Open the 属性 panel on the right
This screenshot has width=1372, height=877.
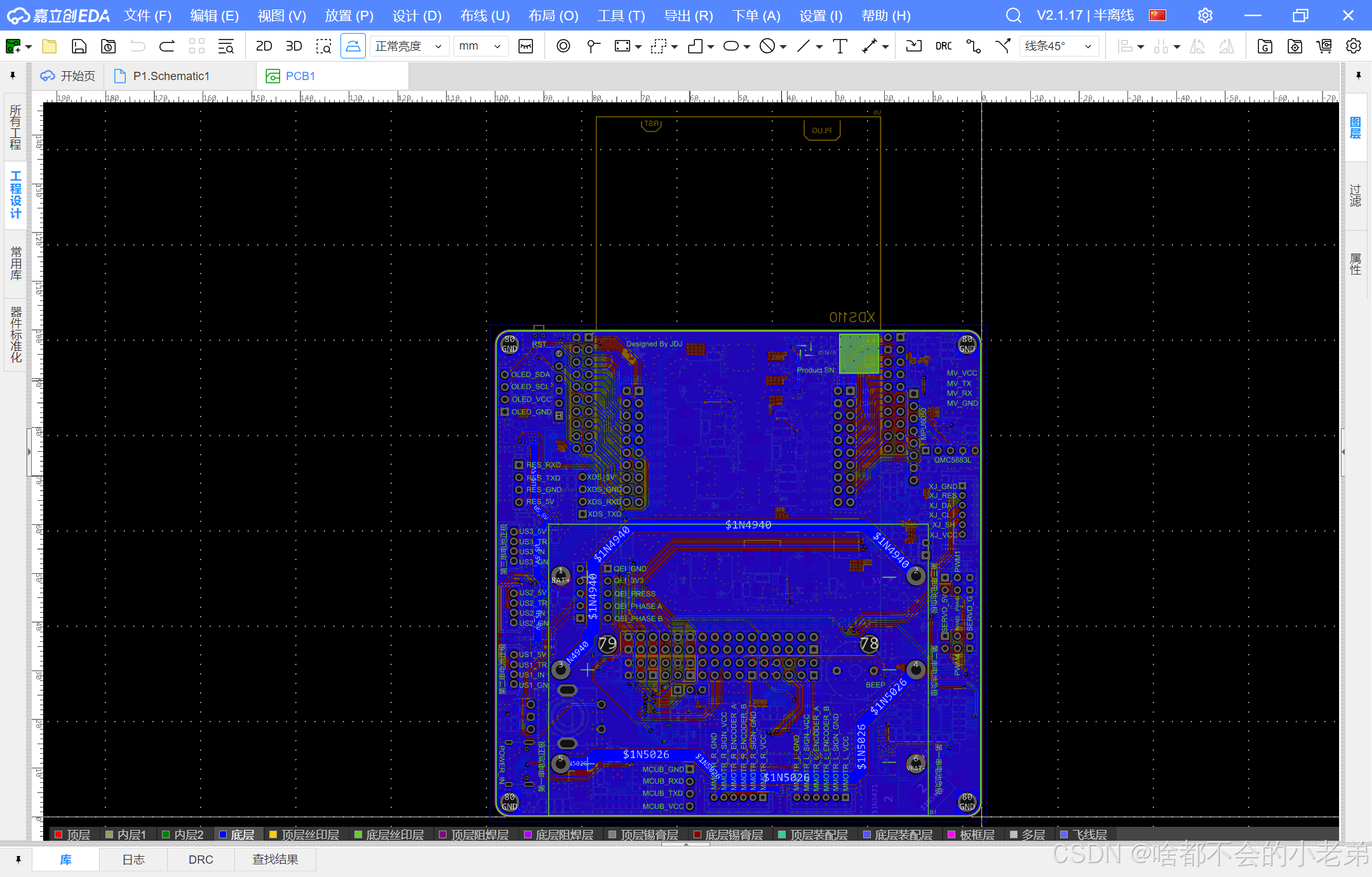point(1355,264)
